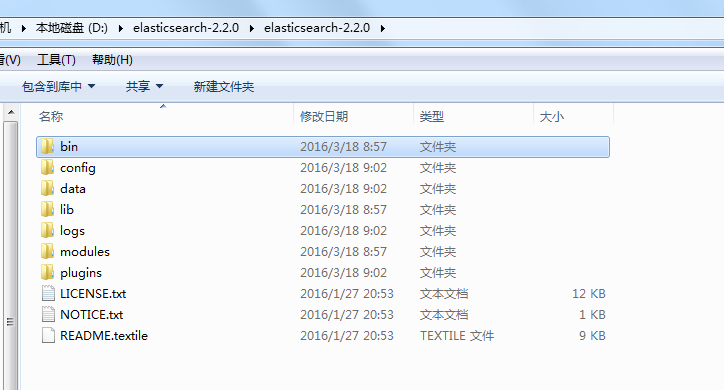Screen dimensions: 724x390
Task: Open the 工具(T) menu
Action: 56,60
